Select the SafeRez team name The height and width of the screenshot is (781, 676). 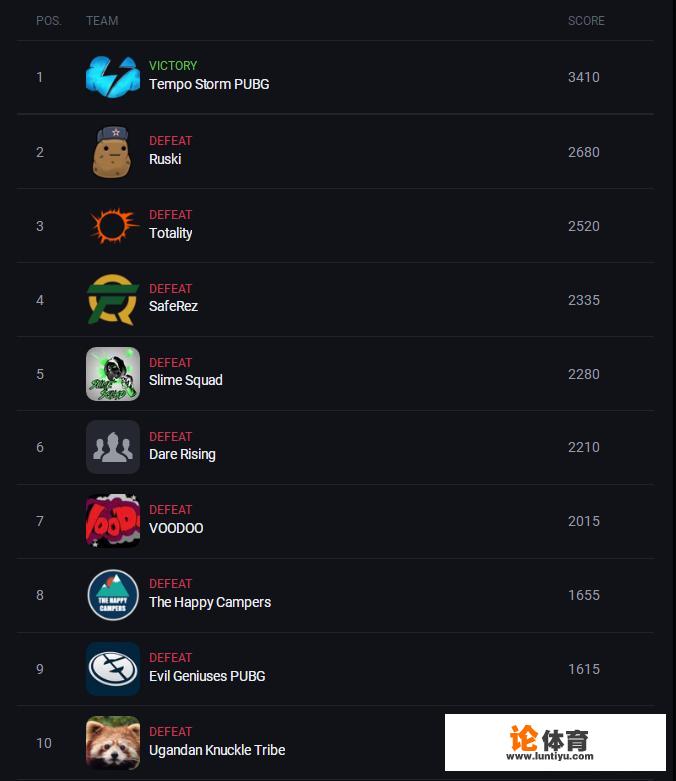coord(173,307)
